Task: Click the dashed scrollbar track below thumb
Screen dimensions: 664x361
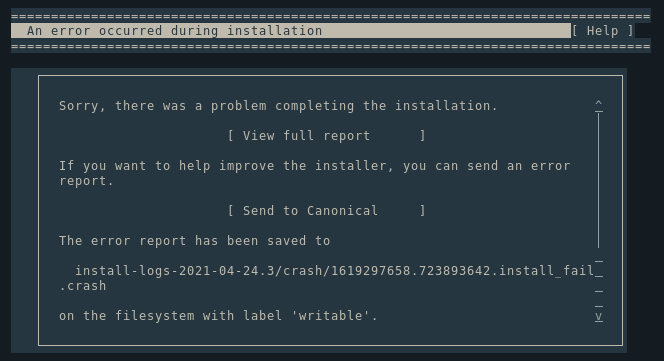Action: [598, 283]
